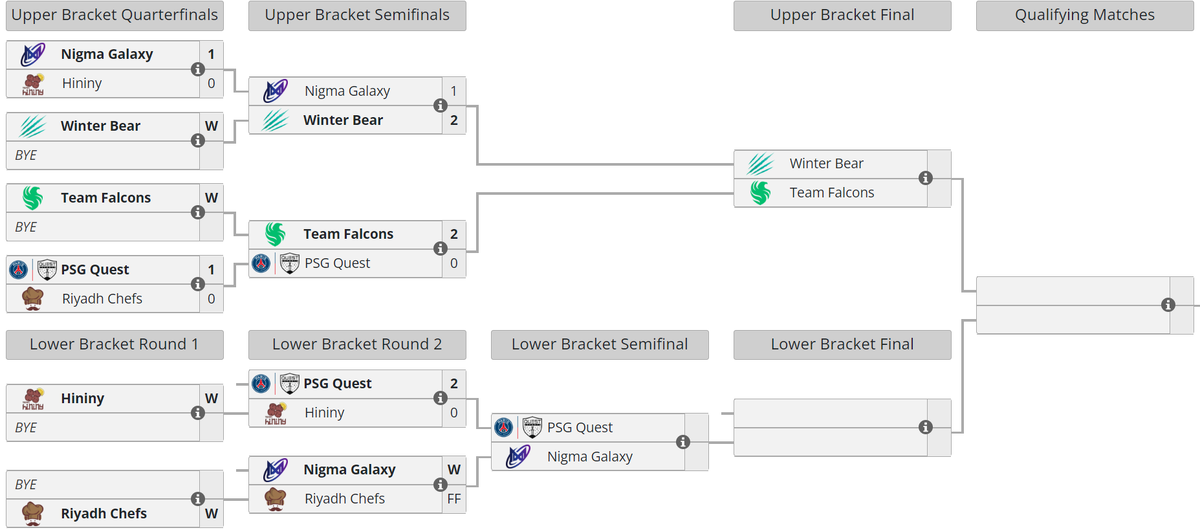Click Hininy logo in Lower Bracket Round 2

click(x=275, y=413)
